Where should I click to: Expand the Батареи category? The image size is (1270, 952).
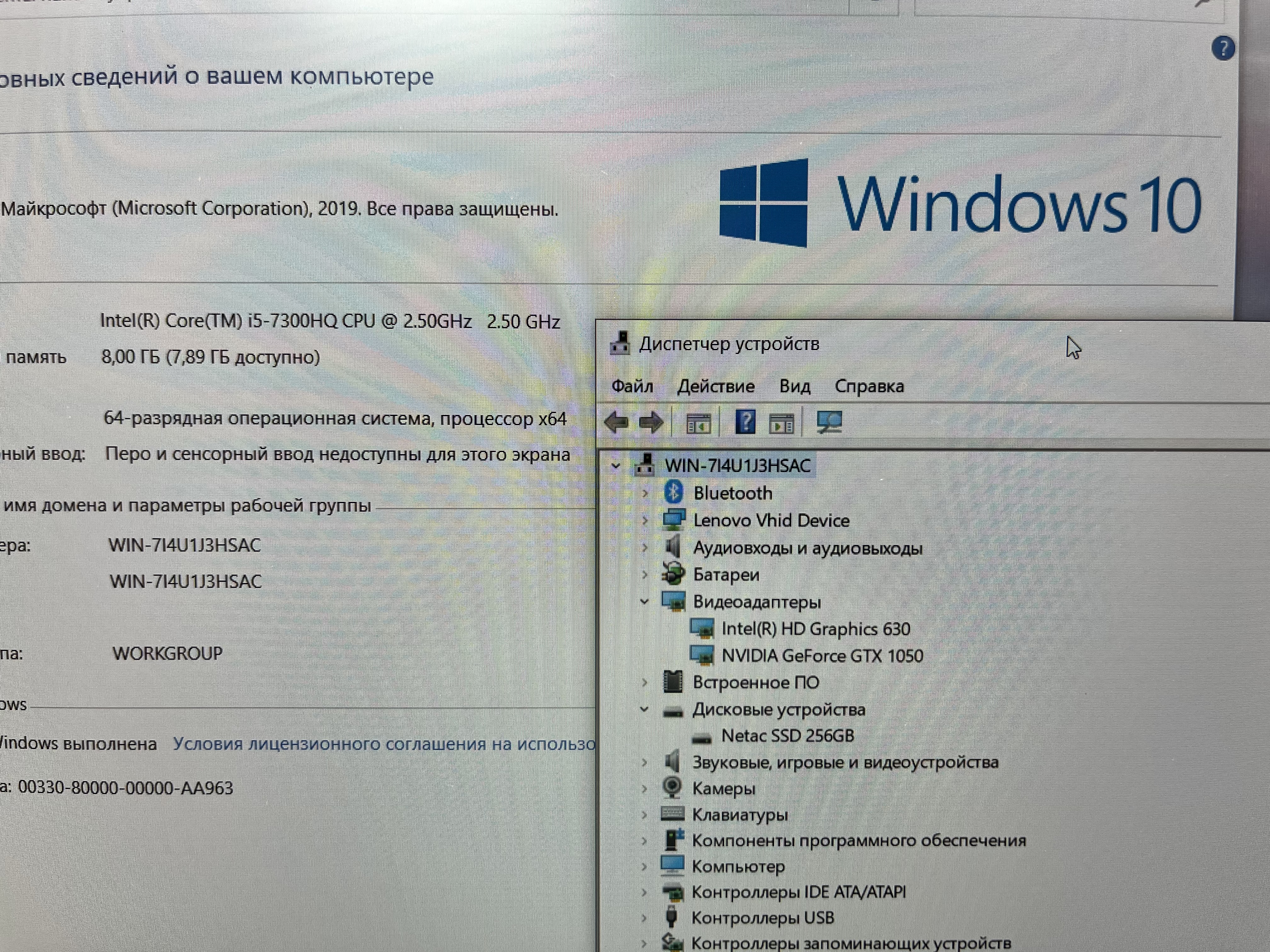coord(644,575)
